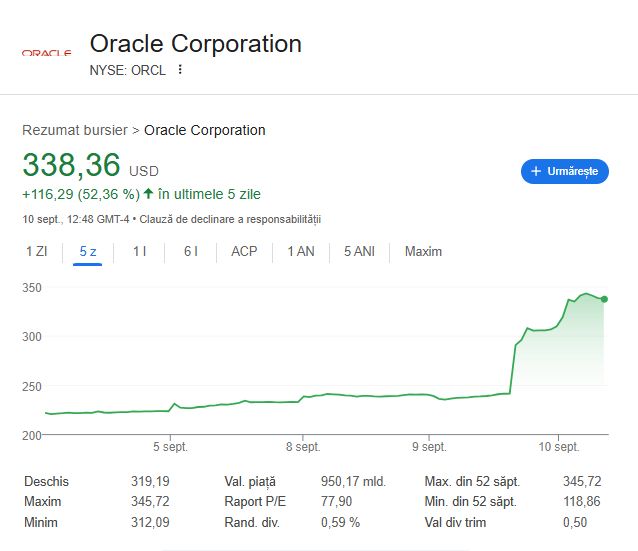Viewport: 638px width, 551px height.
Task: Show the Maxim time range
Action: click(x=423, y=251)
